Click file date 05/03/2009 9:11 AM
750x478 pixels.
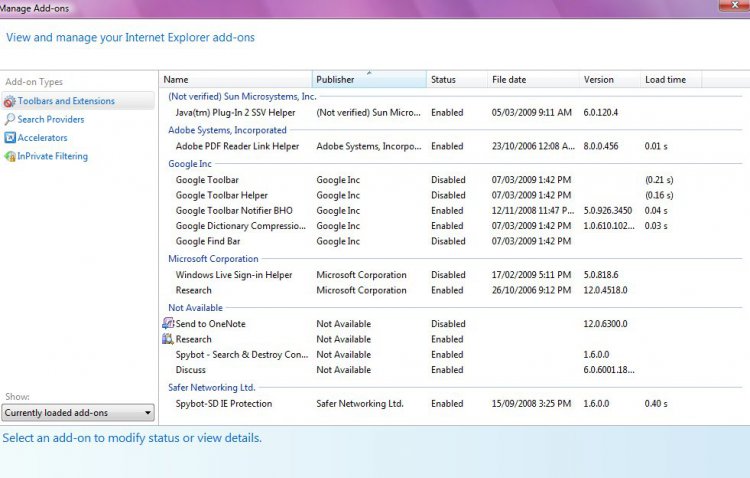coord(531,112)
